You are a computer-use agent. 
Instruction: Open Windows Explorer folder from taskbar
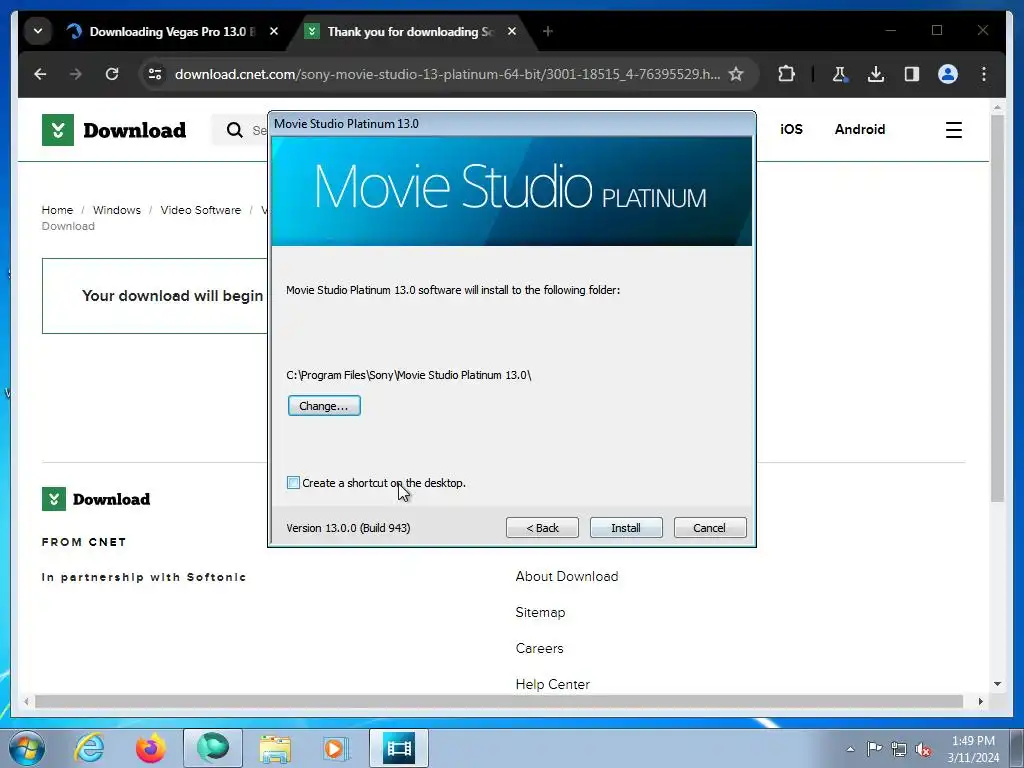tap(275, 748)
